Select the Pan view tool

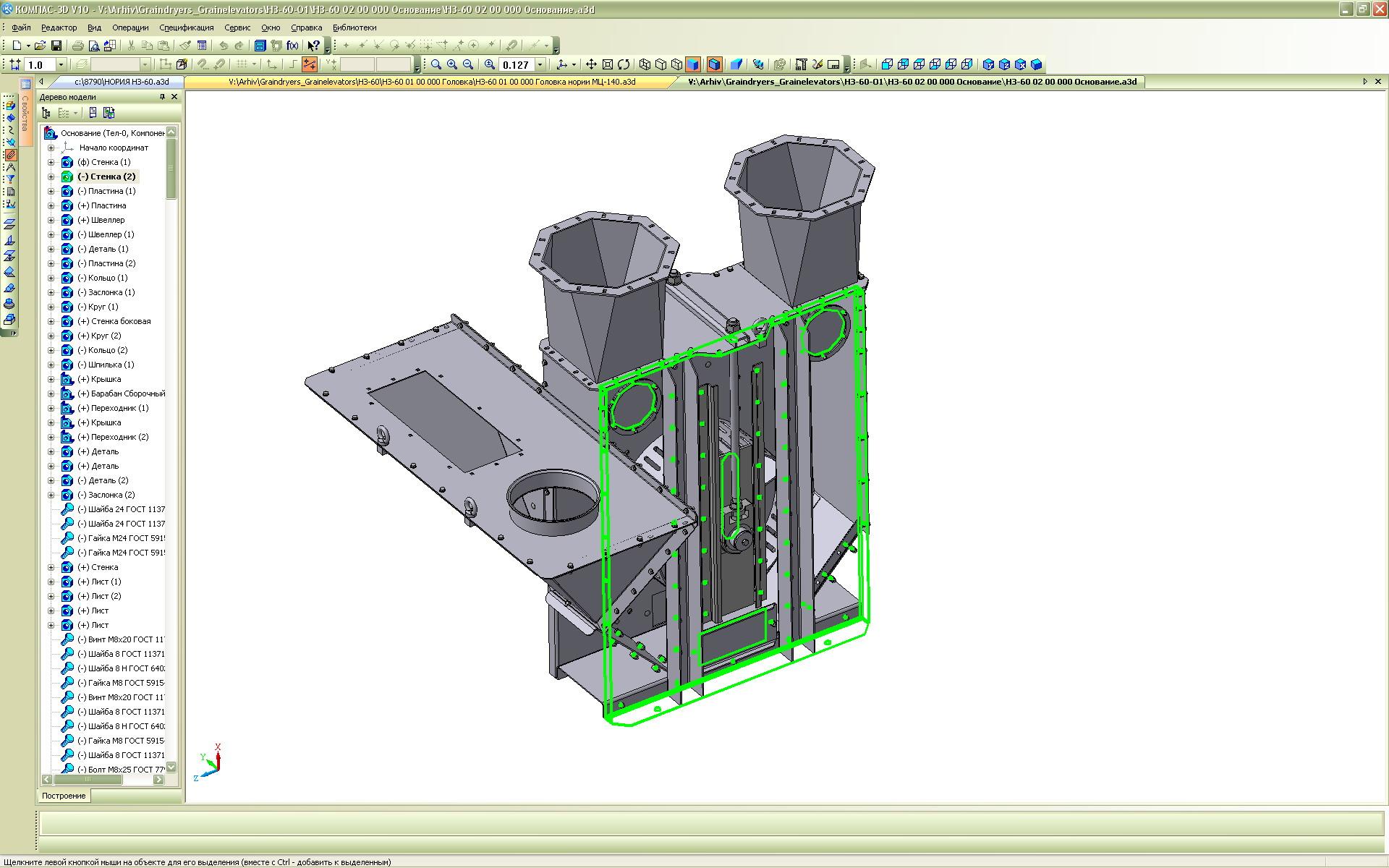coord(591,64)
